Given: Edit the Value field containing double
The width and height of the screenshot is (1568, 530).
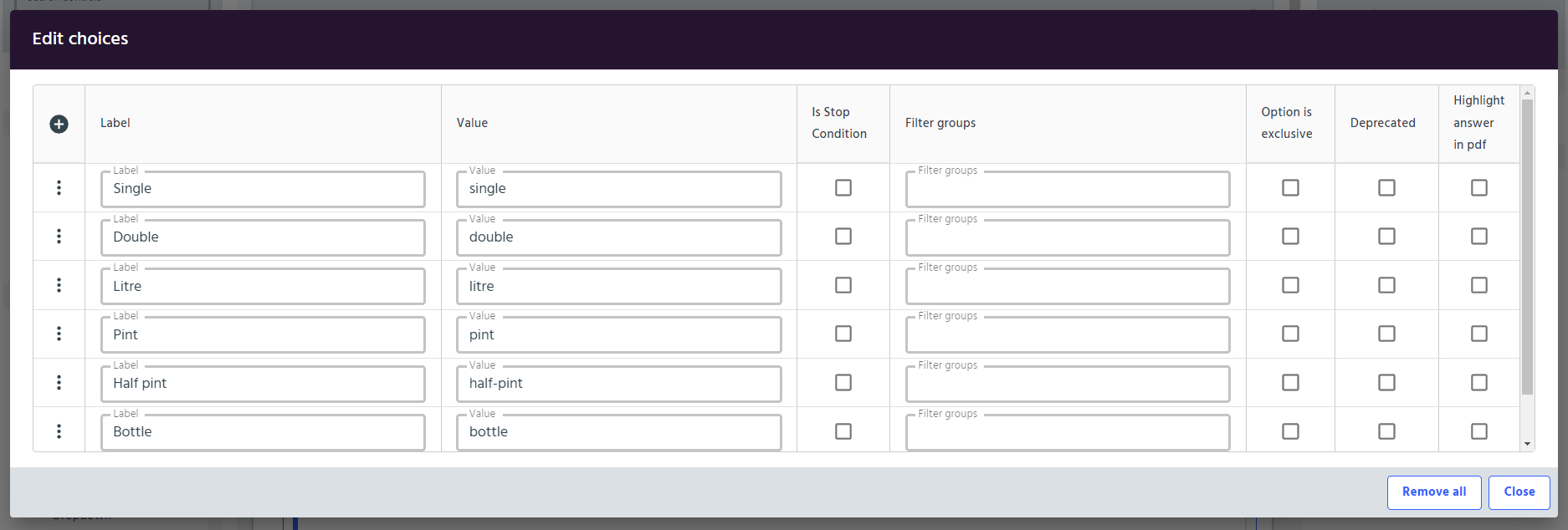Looking at the screenshot, I should (x=619, y=237).
